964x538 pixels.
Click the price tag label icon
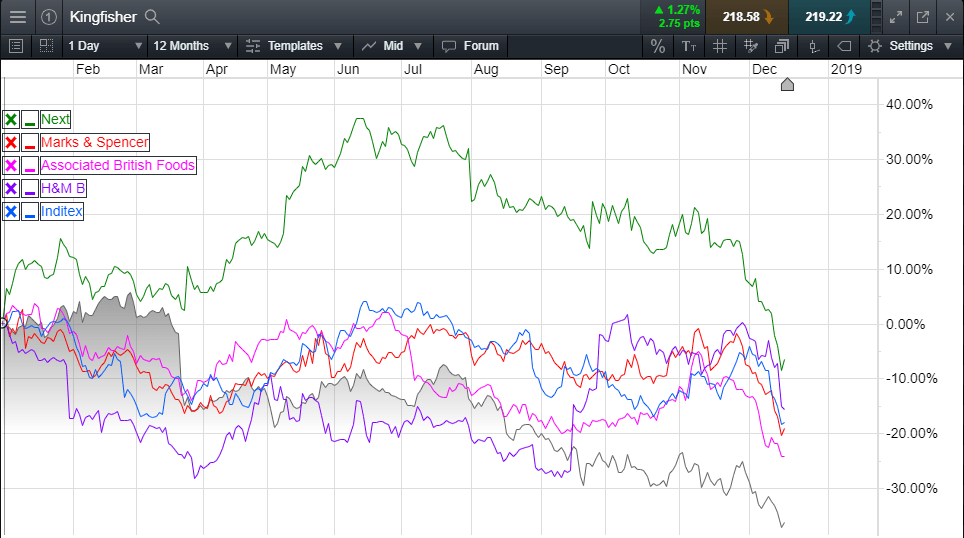tap(844, 46)
